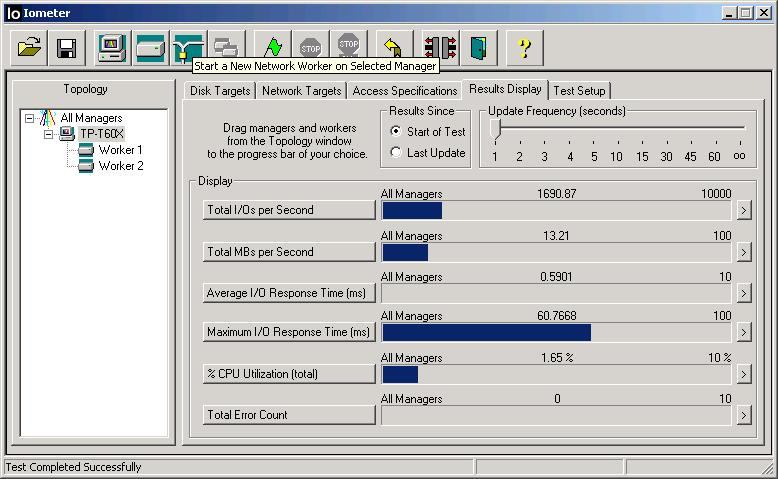
Task: Collapse the All Managers tree node
Action: (29, 118)
